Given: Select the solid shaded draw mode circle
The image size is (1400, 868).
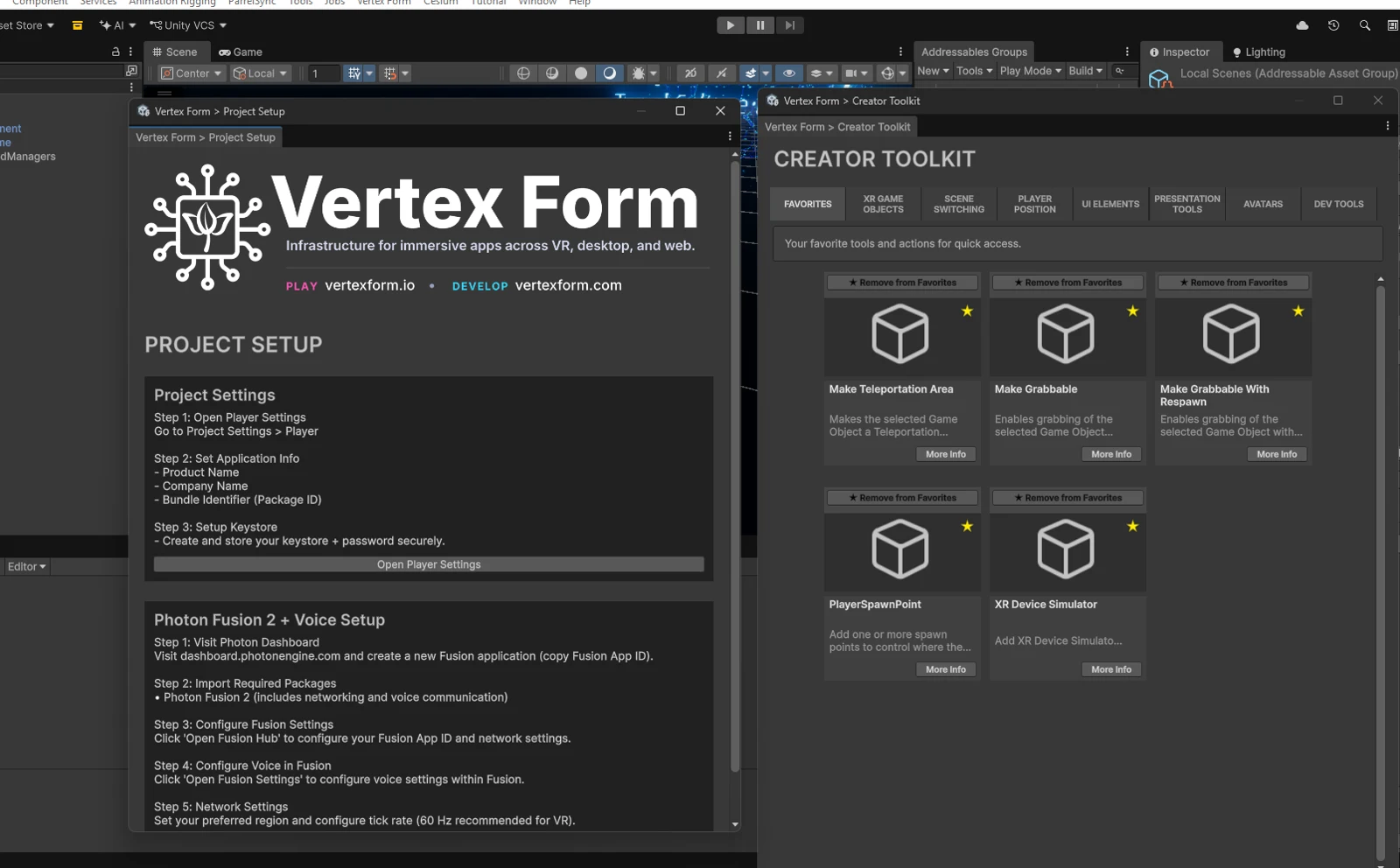Looking at the screenshot, I should pyautogui.click(x=581, y=73).
